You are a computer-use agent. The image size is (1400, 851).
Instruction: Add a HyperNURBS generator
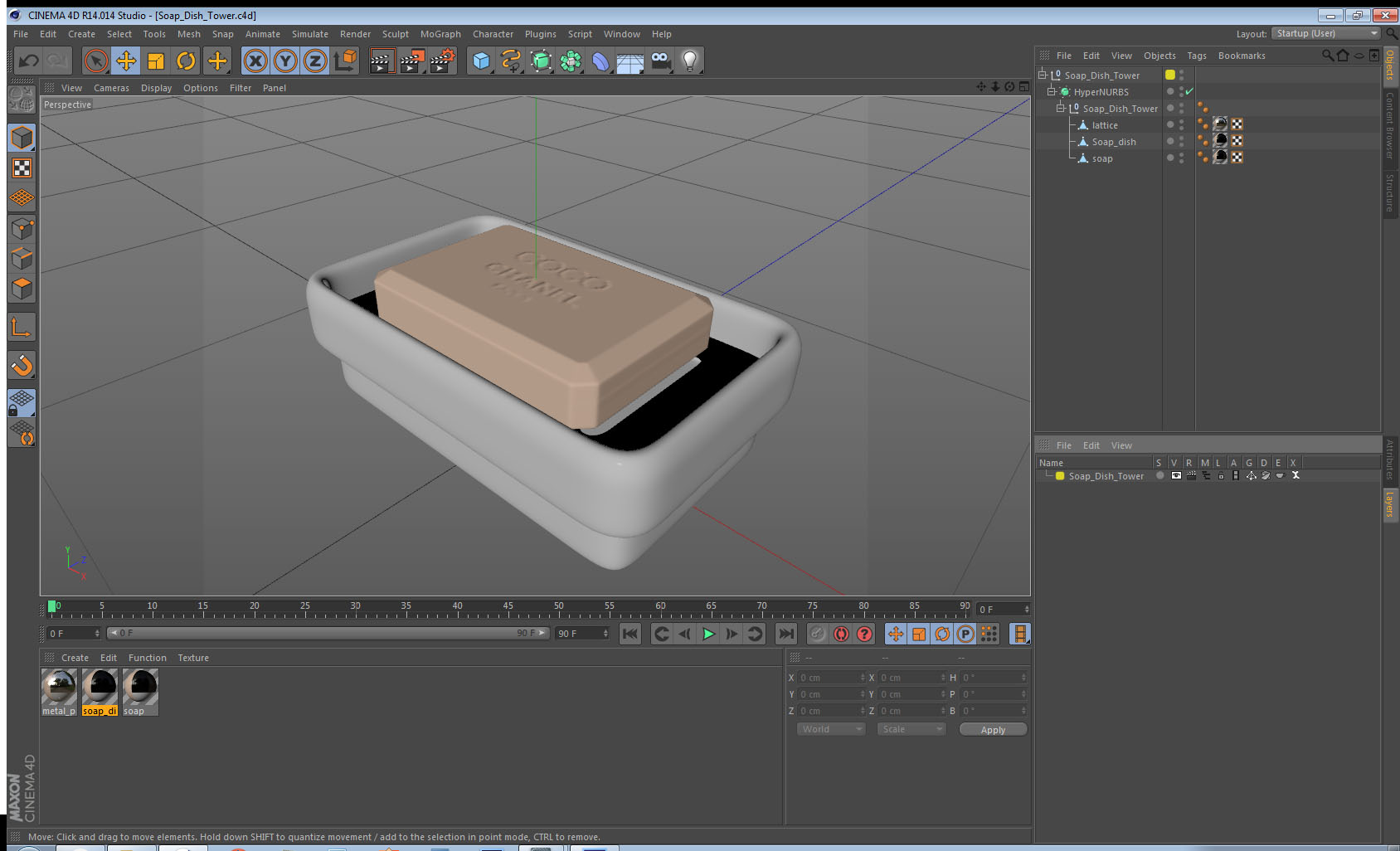pyautogui.click(x=541, y=61)
